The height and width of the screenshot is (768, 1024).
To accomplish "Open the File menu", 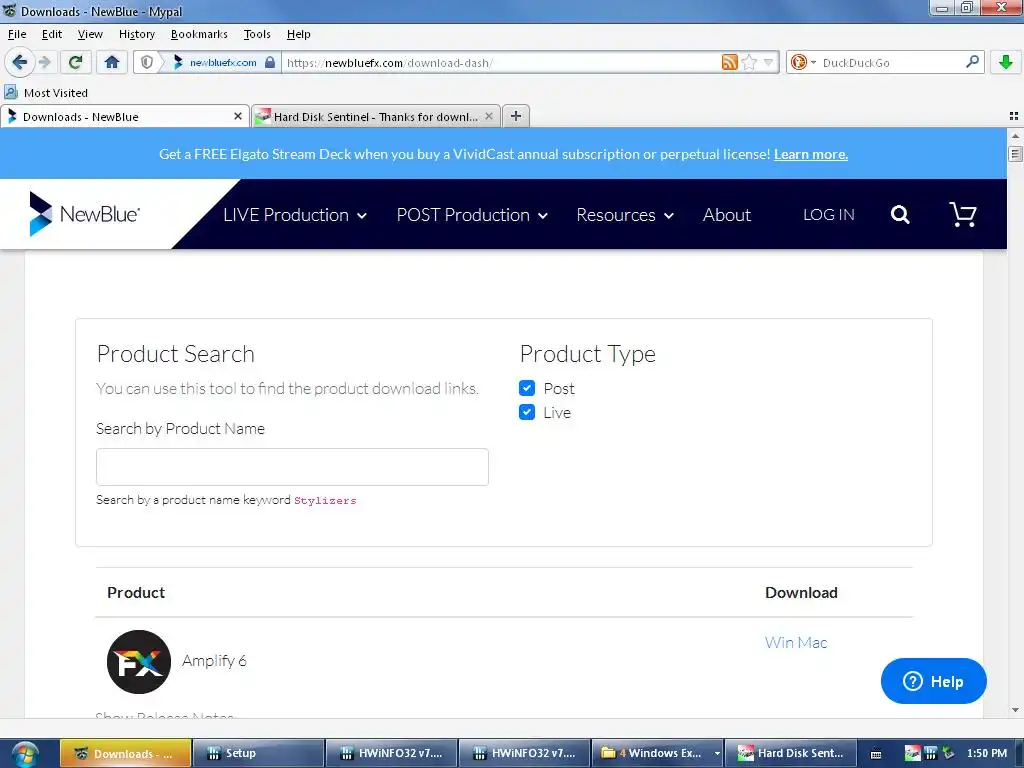I will [x=17, y=34].
